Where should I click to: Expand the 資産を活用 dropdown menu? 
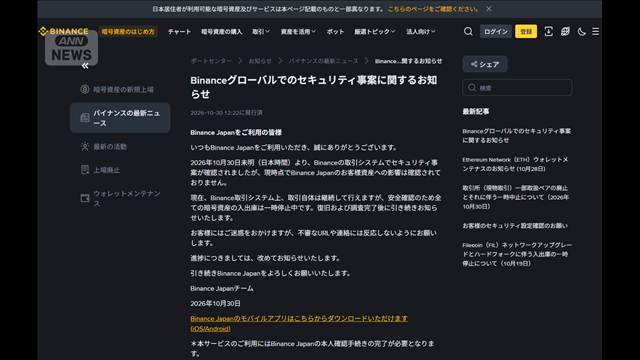[x=298, y=31]
